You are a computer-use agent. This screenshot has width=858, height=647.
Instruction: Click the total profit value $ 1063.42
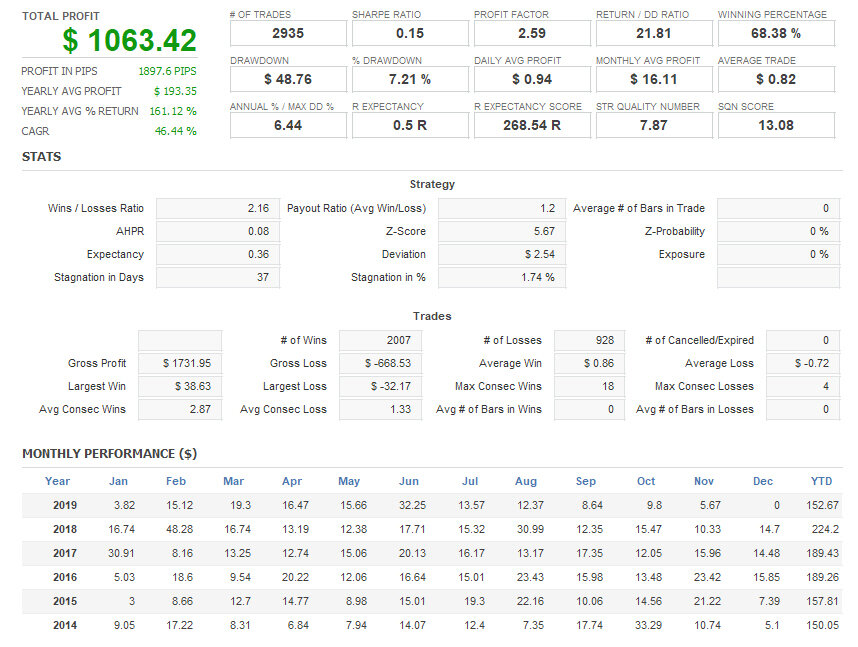[129, 40]
